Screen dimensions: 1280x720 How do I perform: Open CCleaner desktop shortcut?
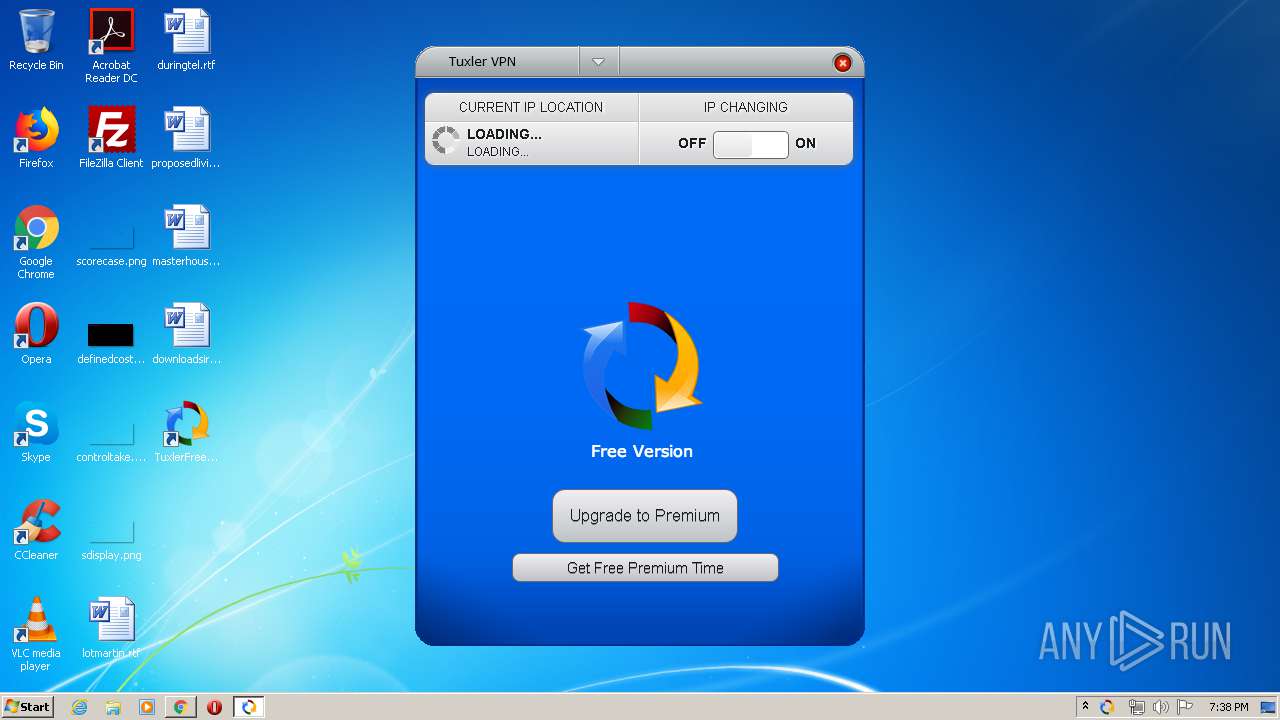pos(36,530)
